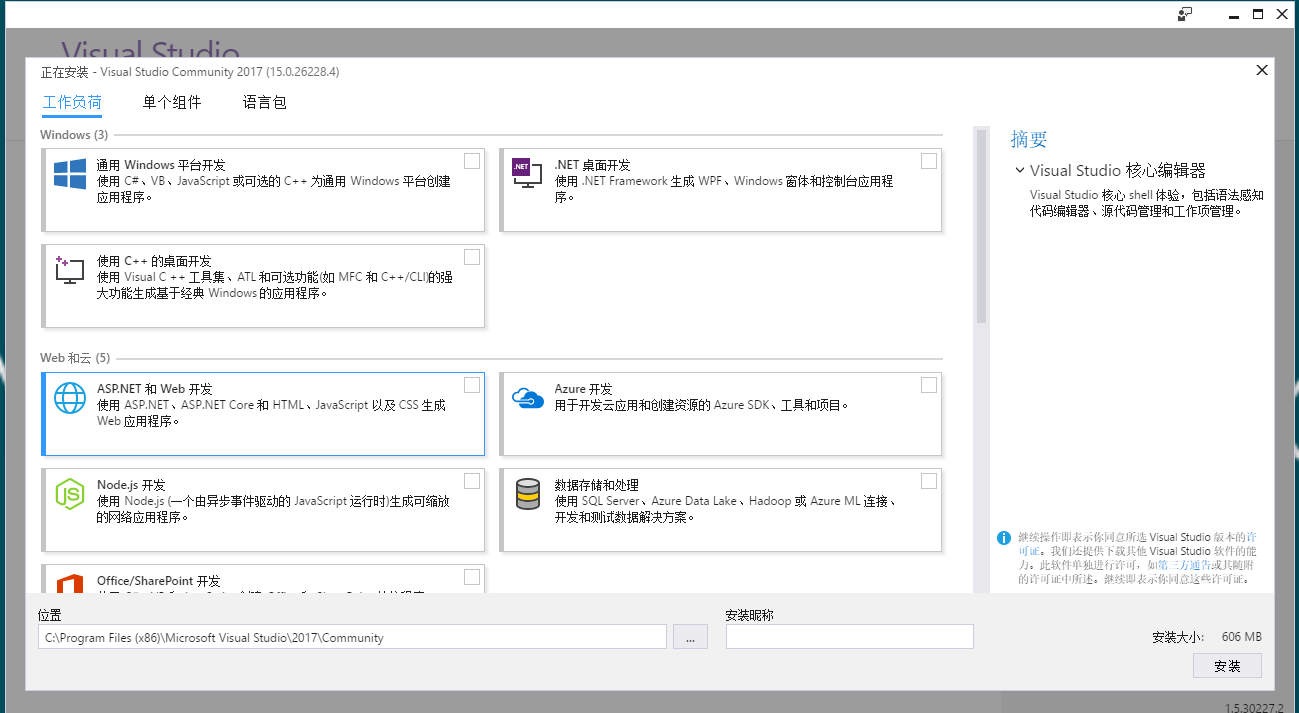Close the Visual Studio Community 2017 install dialog
The height and width of the screenshot is (713, 1299).
pos(1262,70)
